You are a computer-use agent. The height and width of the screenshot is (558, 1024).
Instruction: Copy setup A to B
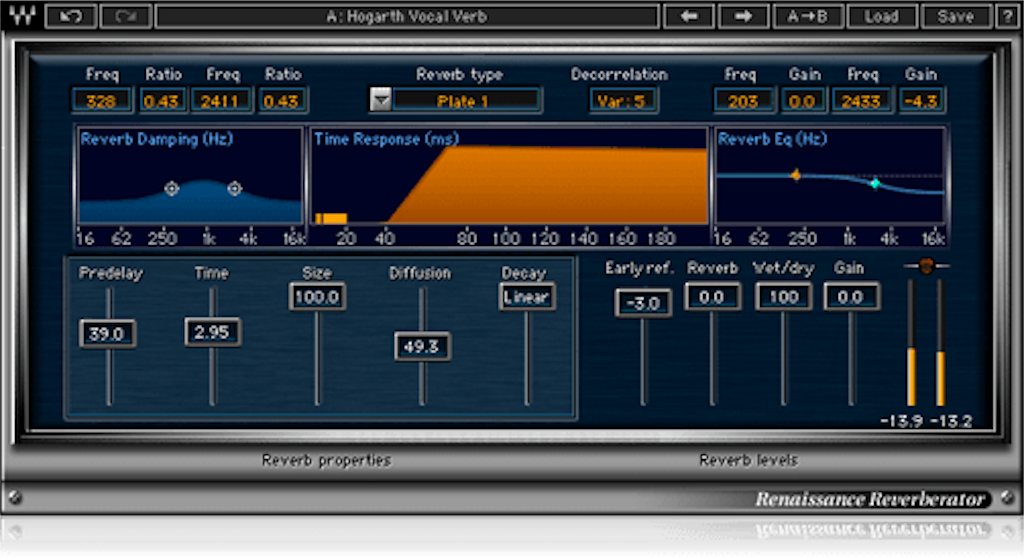click(807, 16)
